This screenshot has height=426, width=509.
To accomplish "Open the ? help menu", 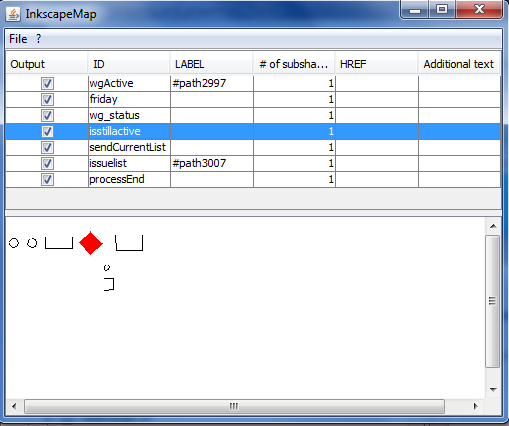I will point(38,39).
